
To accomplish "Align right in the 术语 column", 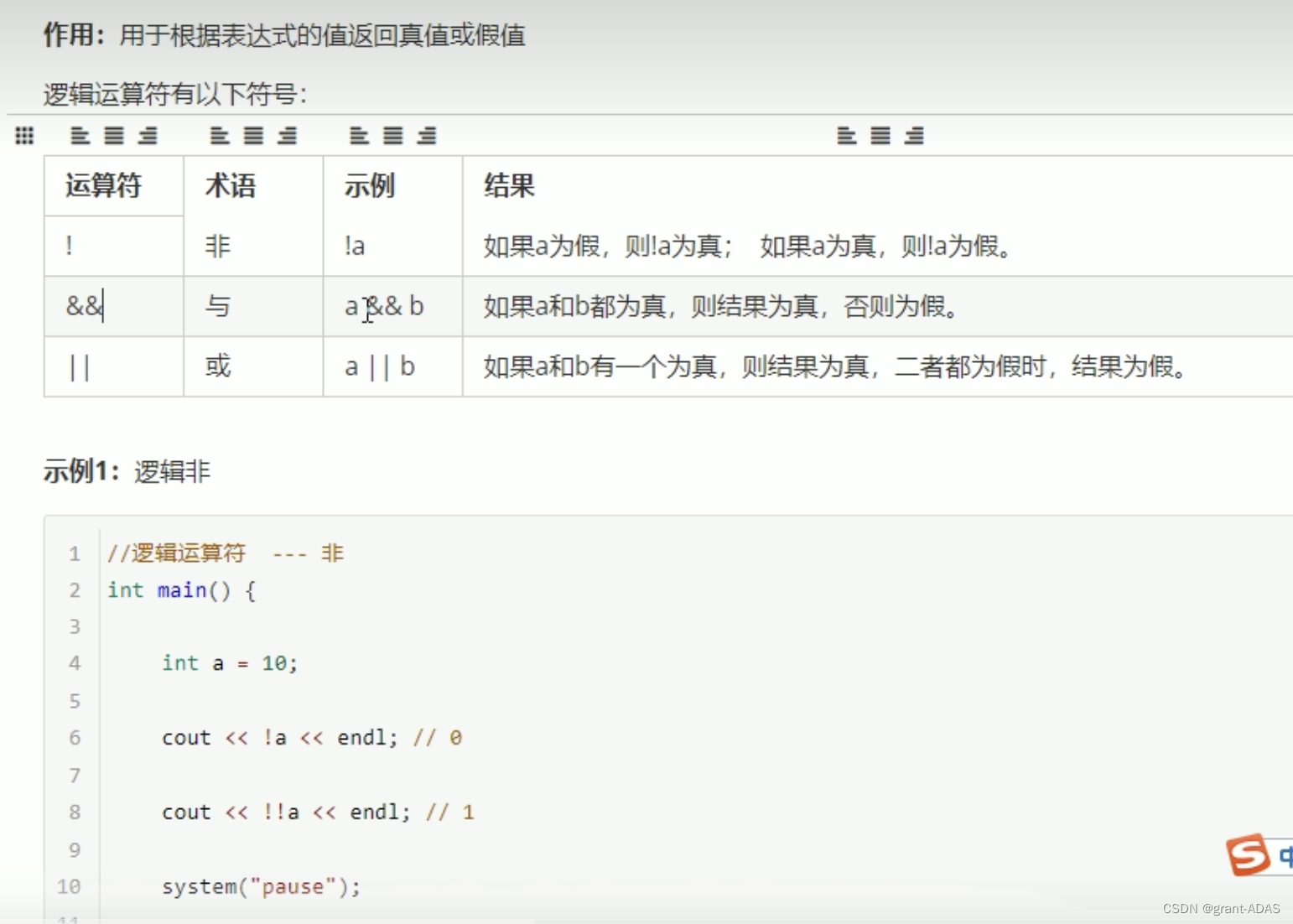I will pos(288,135).
